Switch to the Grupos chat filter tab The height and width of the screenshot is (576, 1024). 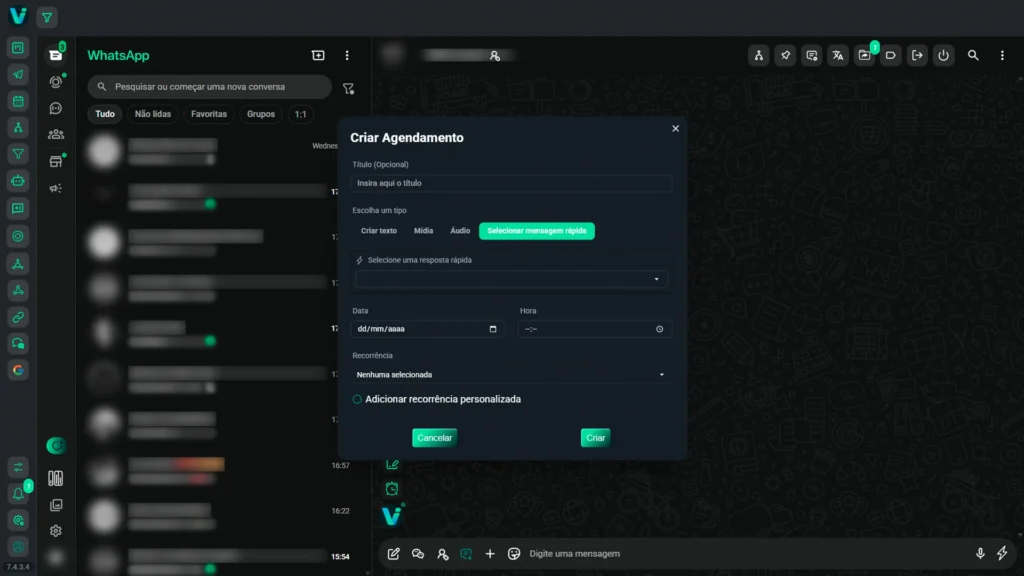coord(261,114)
